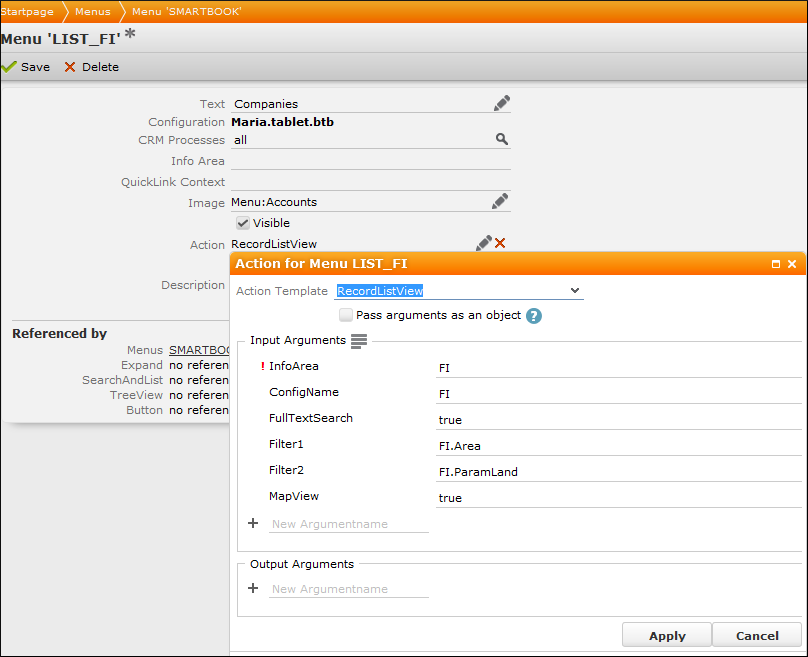Screen dimensions: 808x657
Task: Click the pencil icon beside Text field
Action: (x=501, y=103)
